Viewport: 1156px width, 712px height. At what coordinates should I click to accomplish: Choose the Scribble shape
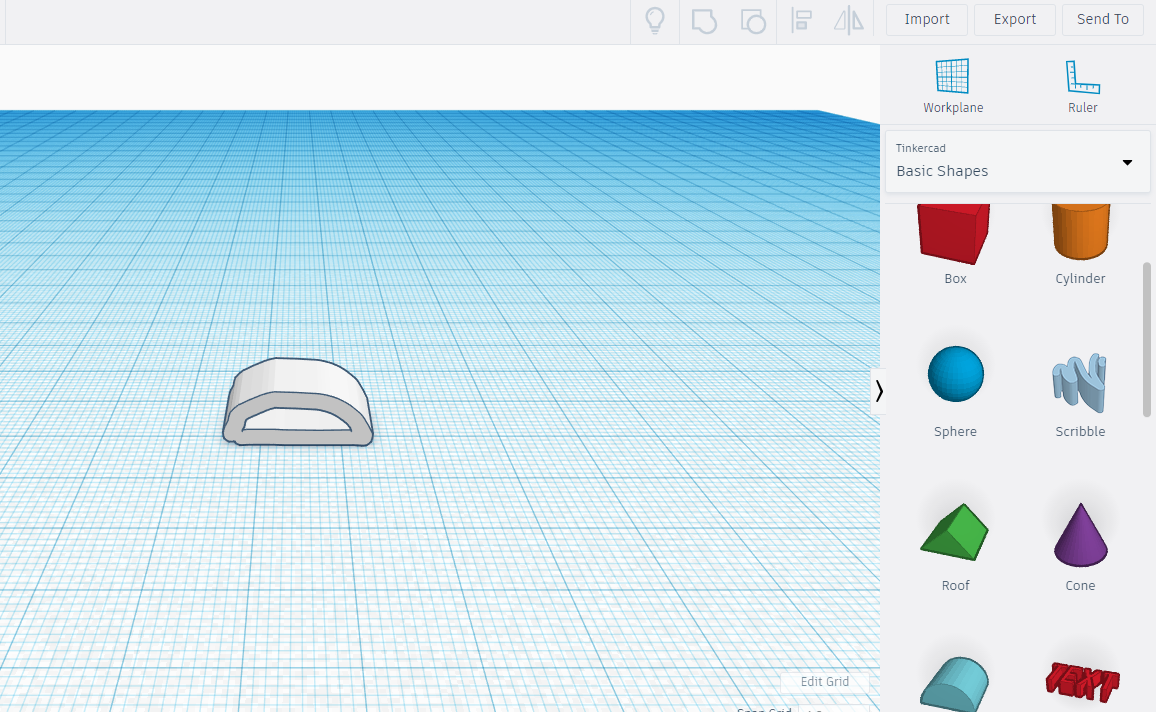pyautogui.click(x=1080, y=382)
